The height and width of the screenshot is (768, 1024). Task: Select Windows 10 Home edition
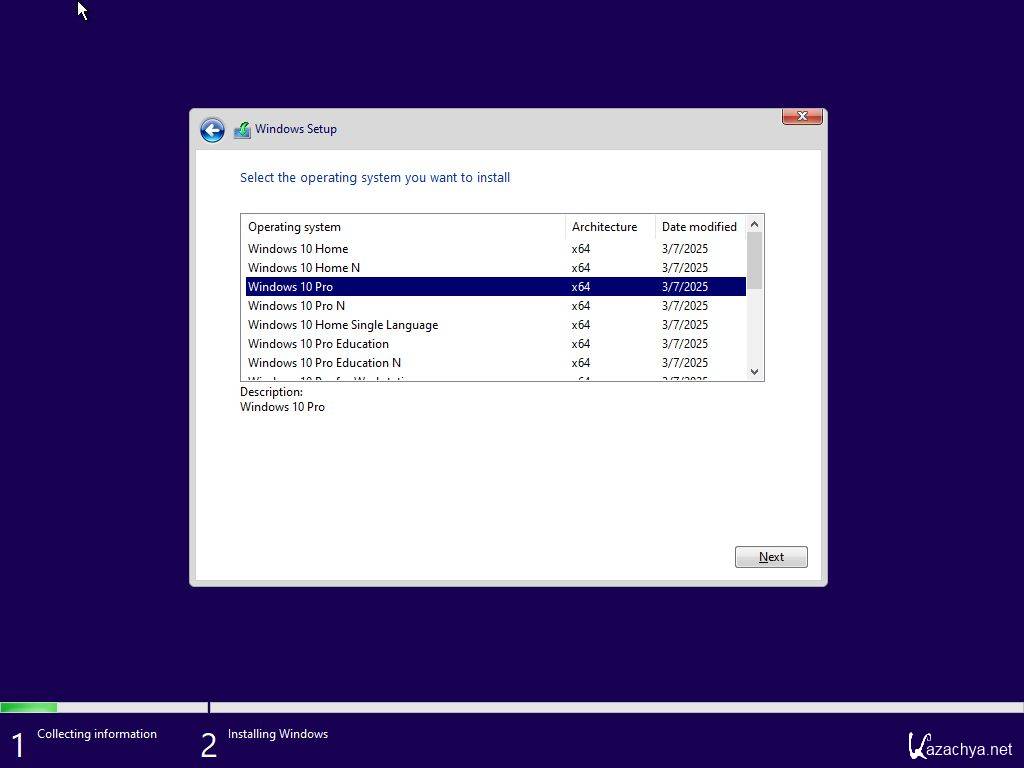298,249
